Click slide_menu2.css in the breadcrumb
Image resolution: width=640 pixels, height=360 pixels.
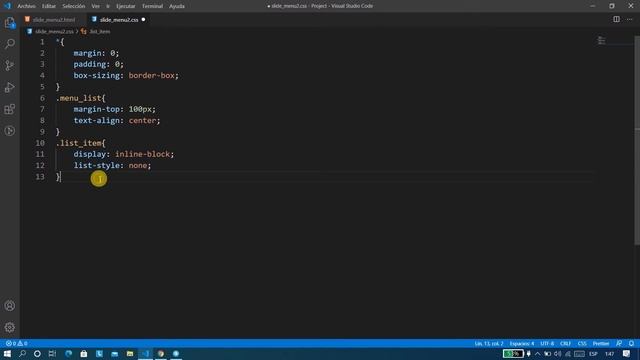[x=54, y=31]
